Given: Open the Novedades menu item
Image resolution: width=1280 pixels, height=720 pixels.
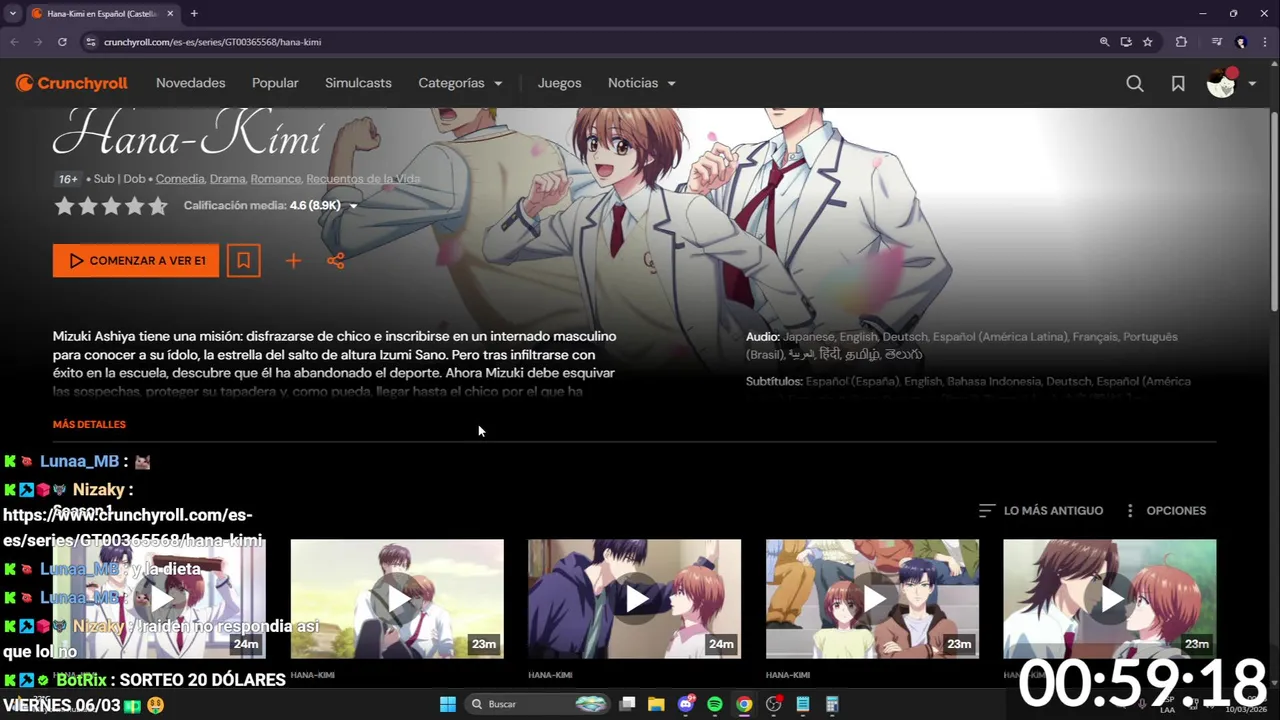Looking at the screenshot, I should click(x=190, y=83).
